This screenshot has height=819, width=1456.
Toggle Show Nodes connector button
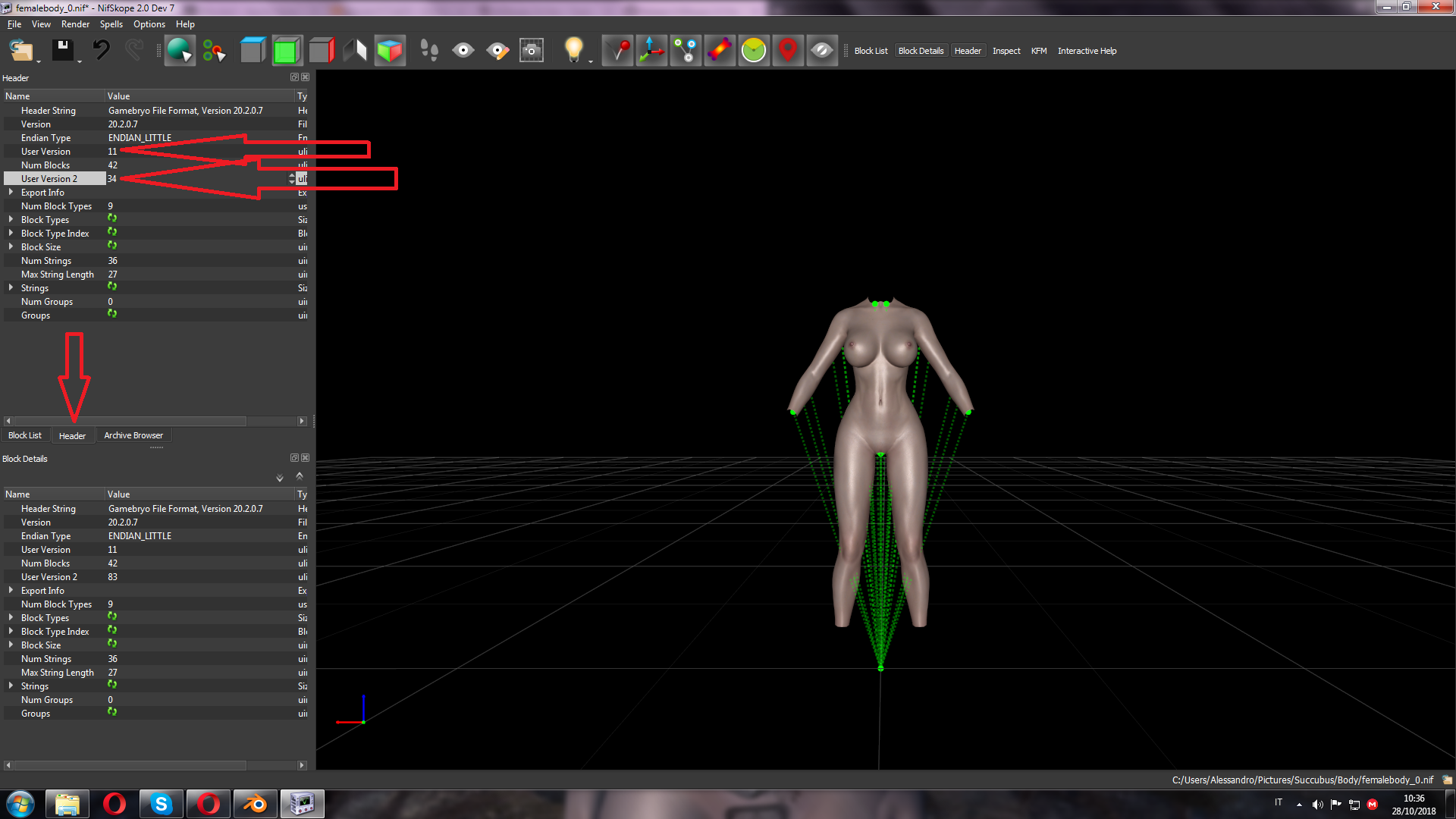click(x=686, y=51)
